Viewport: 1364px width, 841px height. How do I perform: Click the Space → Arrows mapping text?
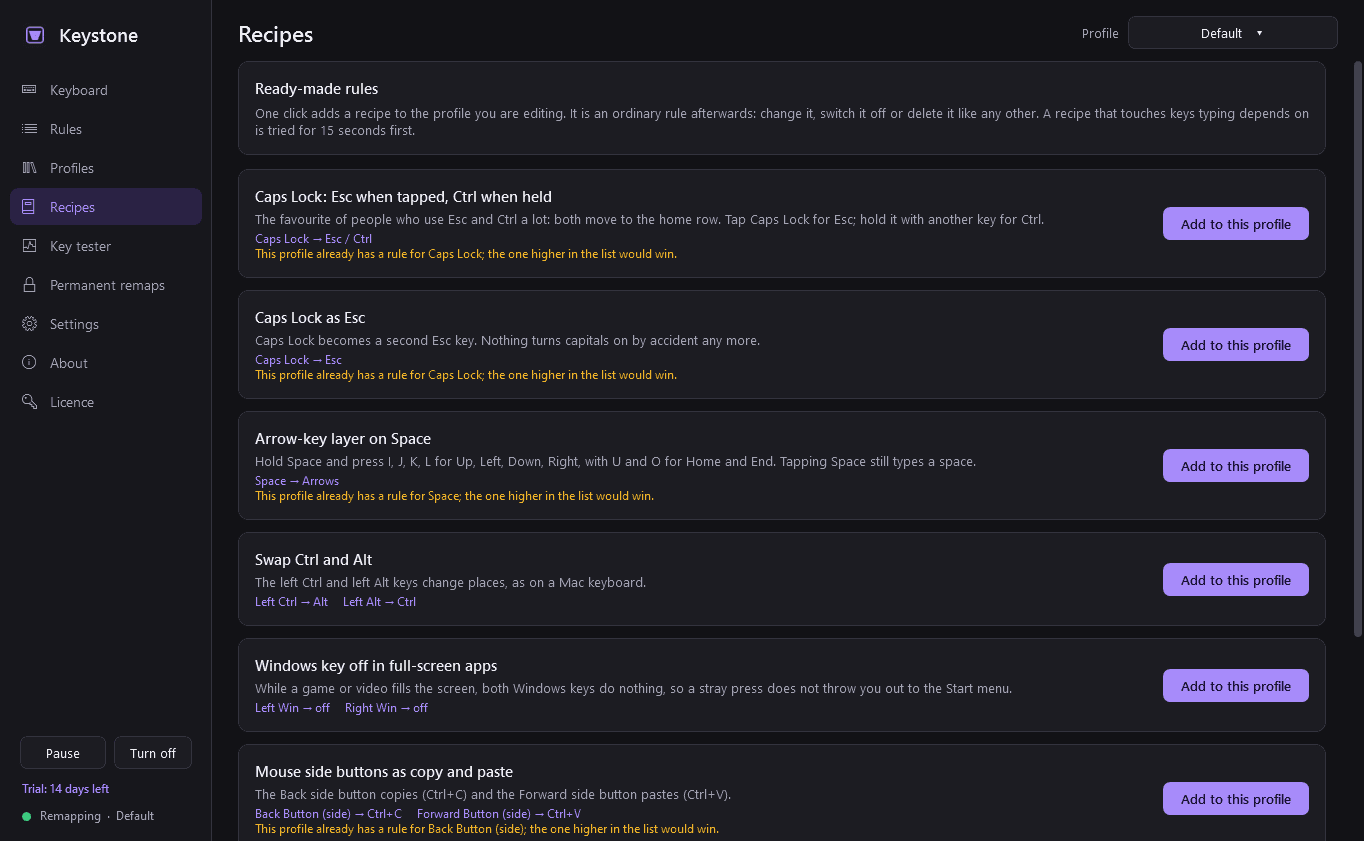[297, 481]
